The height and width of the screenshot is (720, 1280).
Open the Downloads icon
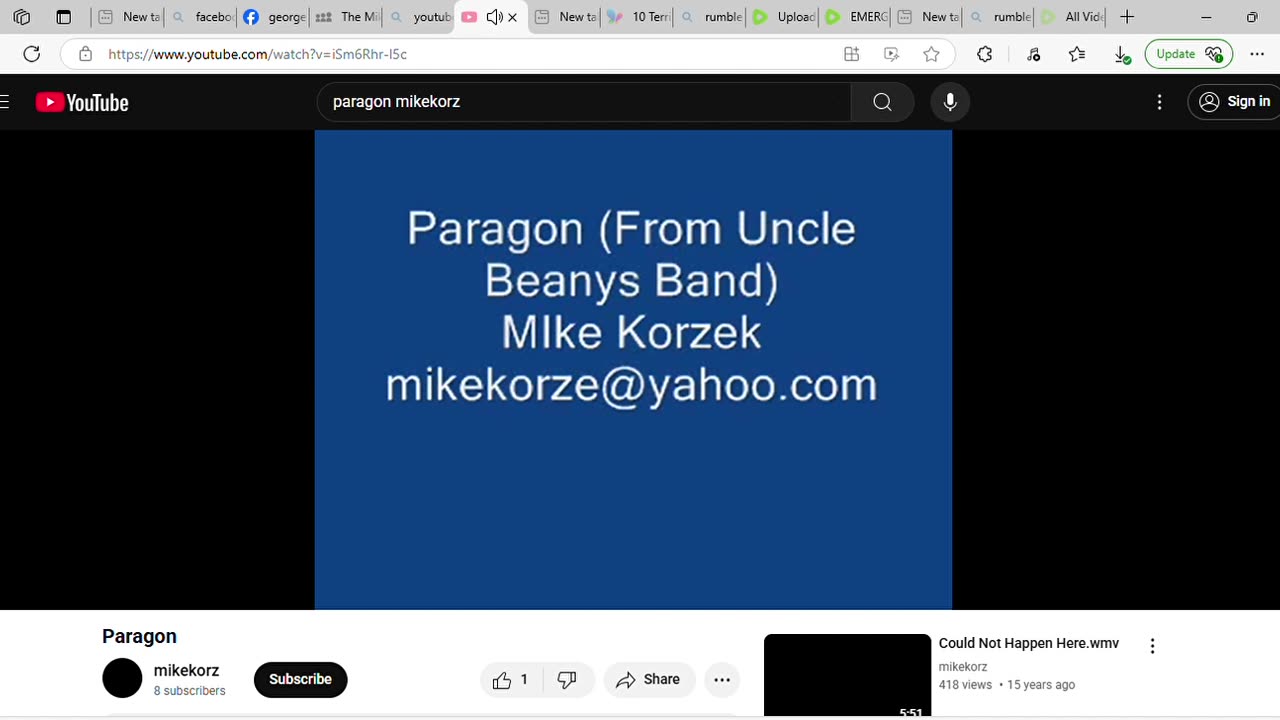click(x=1121, y=54)
